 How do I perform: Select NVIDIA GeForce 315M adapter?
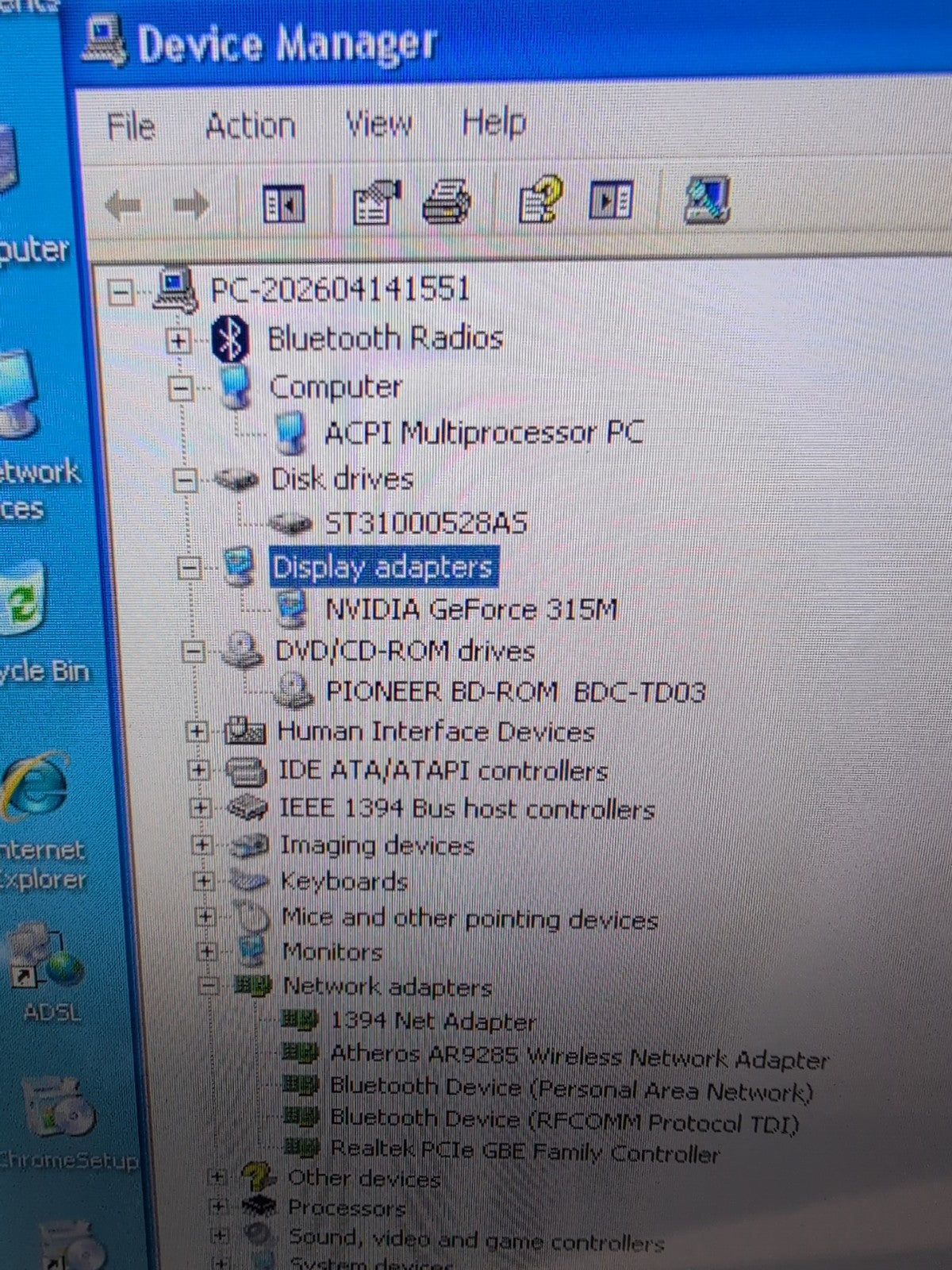coord(471,610)
